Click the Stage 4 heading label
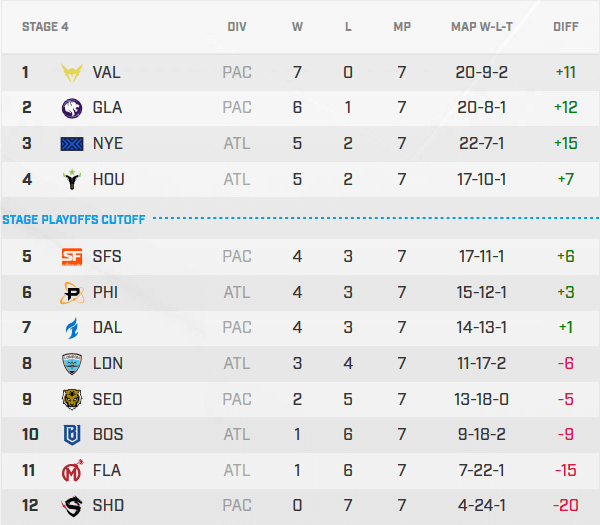 [46, 27]
